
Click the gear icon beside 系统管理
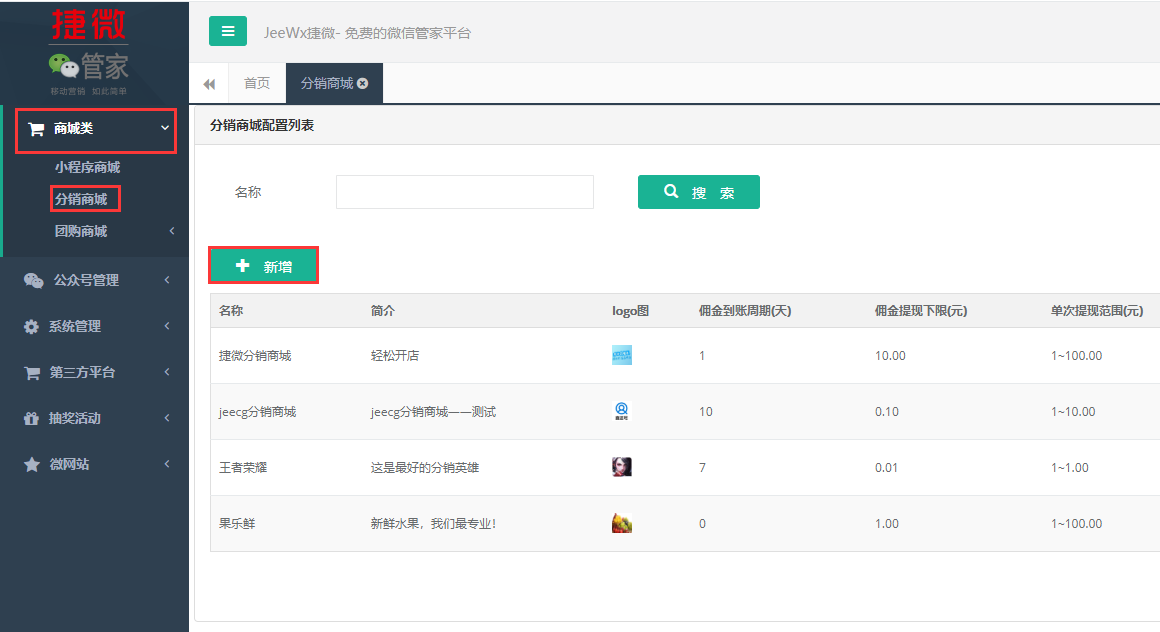31,326
